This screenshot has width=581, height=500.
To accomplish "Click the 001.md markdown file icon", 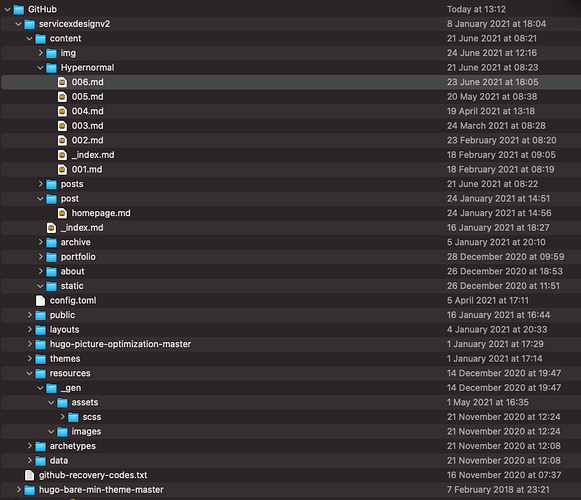I will point(62,169).
